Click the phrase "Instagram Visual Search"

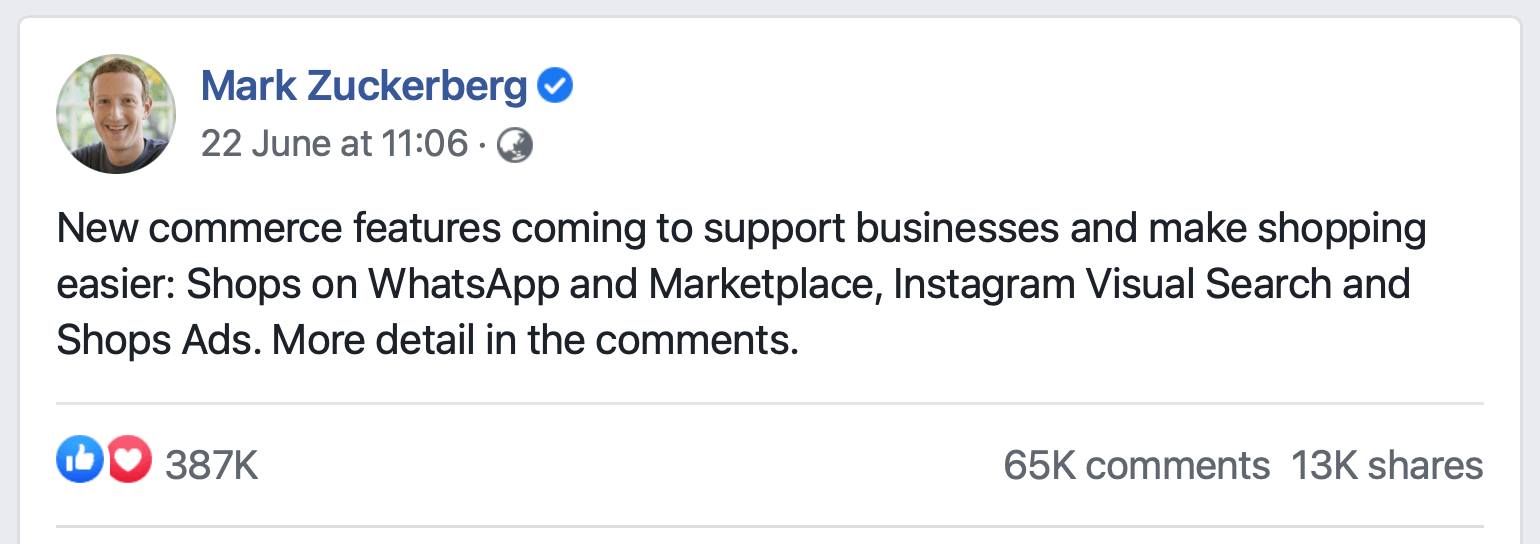coord(1112,286)
